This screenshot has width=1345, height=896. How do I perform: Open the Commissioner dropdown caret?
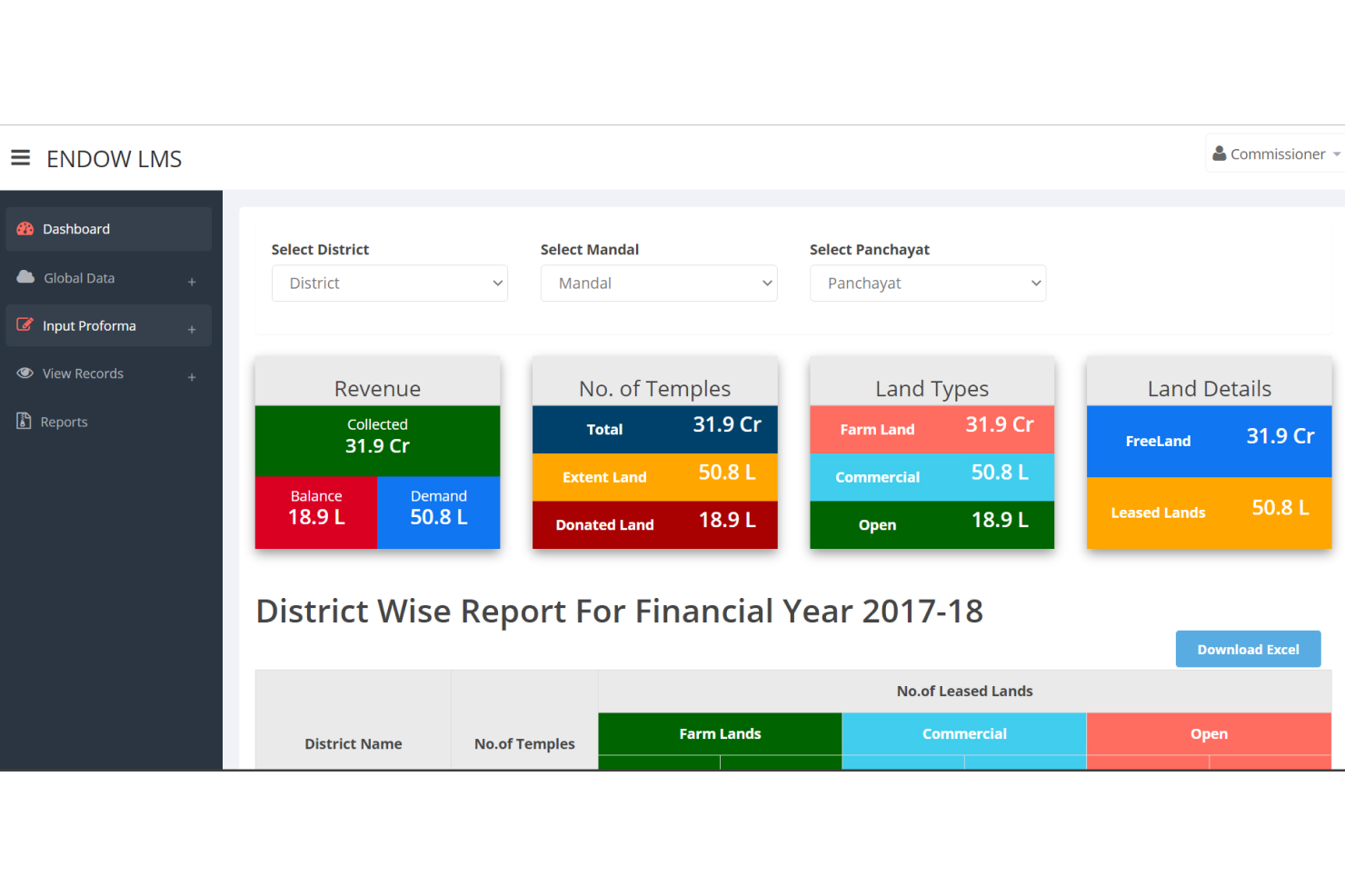tap(1336, 154)
